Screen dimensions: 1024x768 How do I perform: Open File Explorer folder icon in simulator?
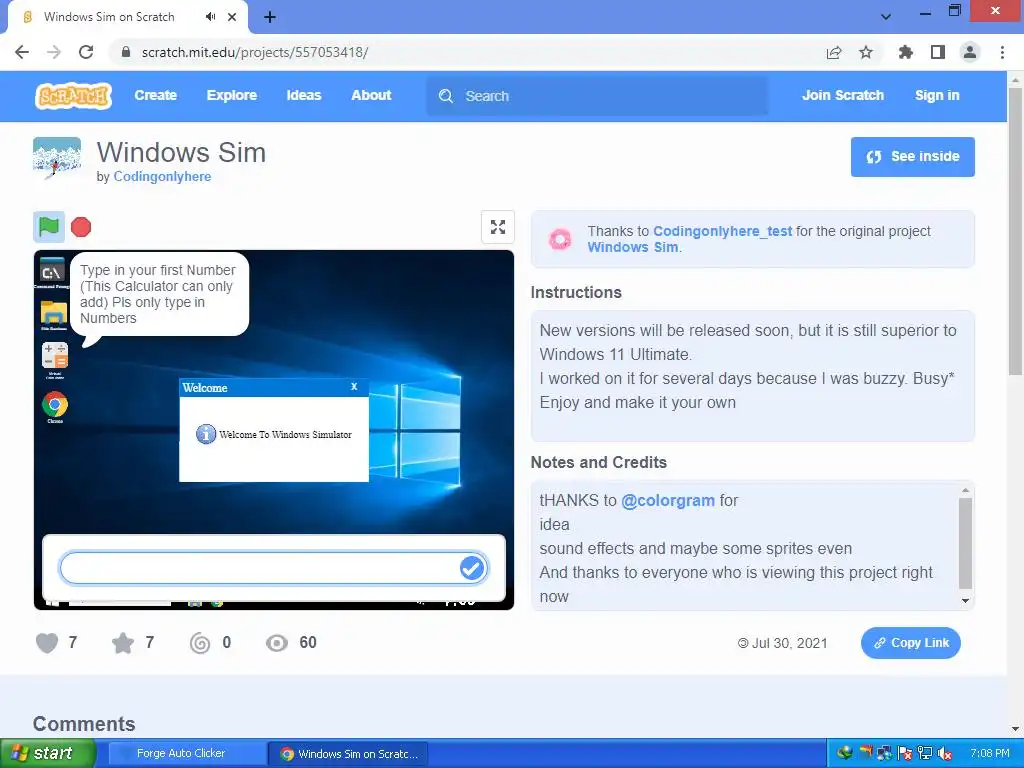coord(54,315)
